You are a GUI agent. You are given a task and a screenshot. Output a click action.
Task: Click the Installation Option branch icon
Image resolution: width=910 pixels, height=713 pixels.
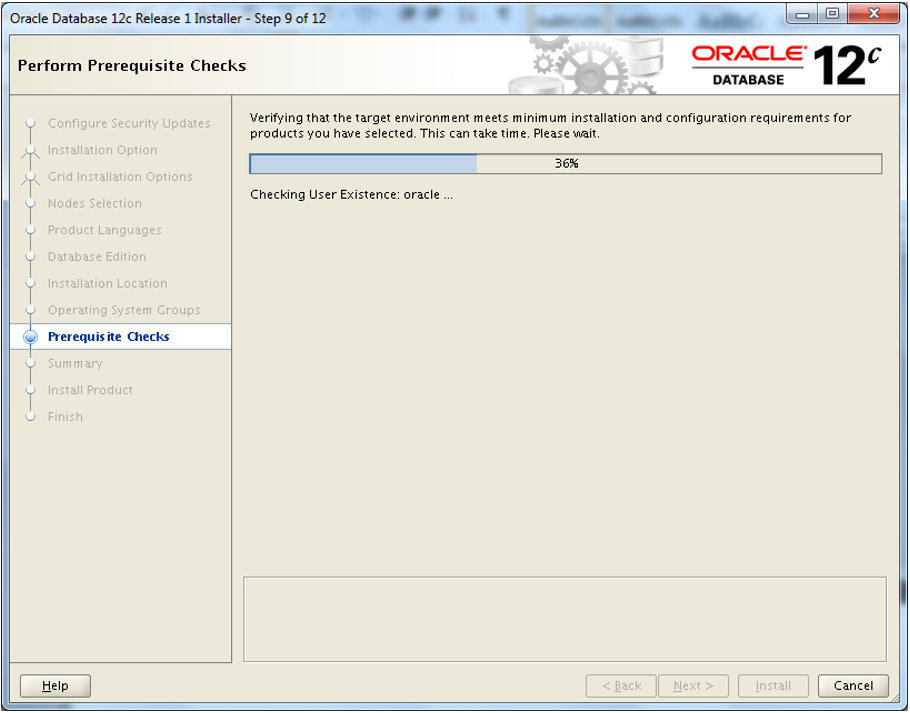click(x=30, y=151)
